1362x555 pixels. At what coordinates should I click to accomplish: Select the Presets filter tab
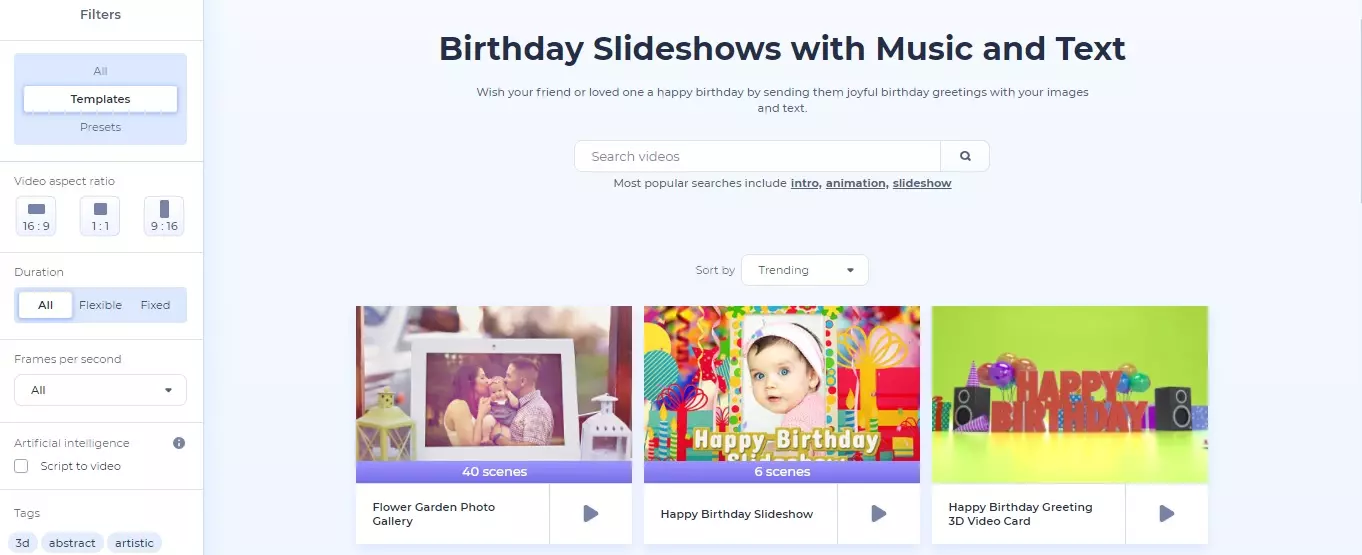[x=100, y=127]
